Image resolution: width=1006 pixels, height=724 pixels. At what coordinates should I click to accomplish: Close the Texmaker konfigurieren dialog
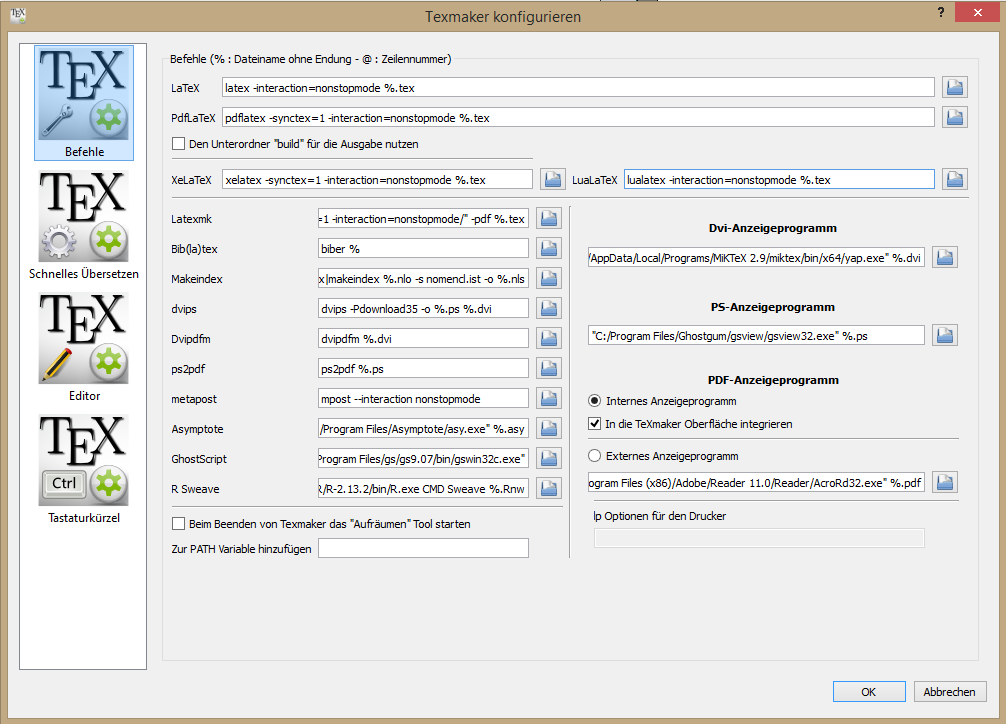click(x=977, y=12)
